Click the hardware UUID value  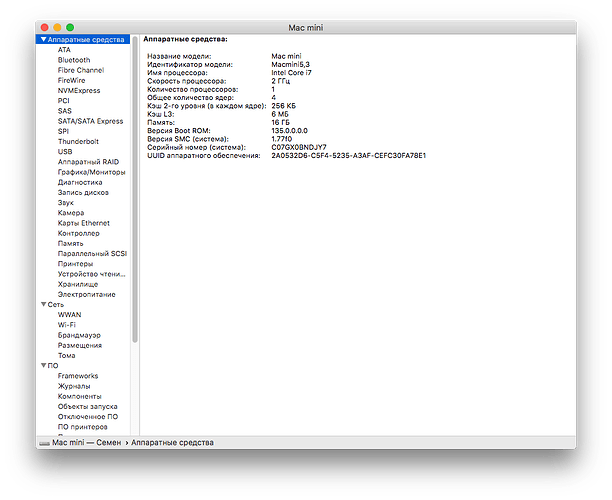(349, 155)
